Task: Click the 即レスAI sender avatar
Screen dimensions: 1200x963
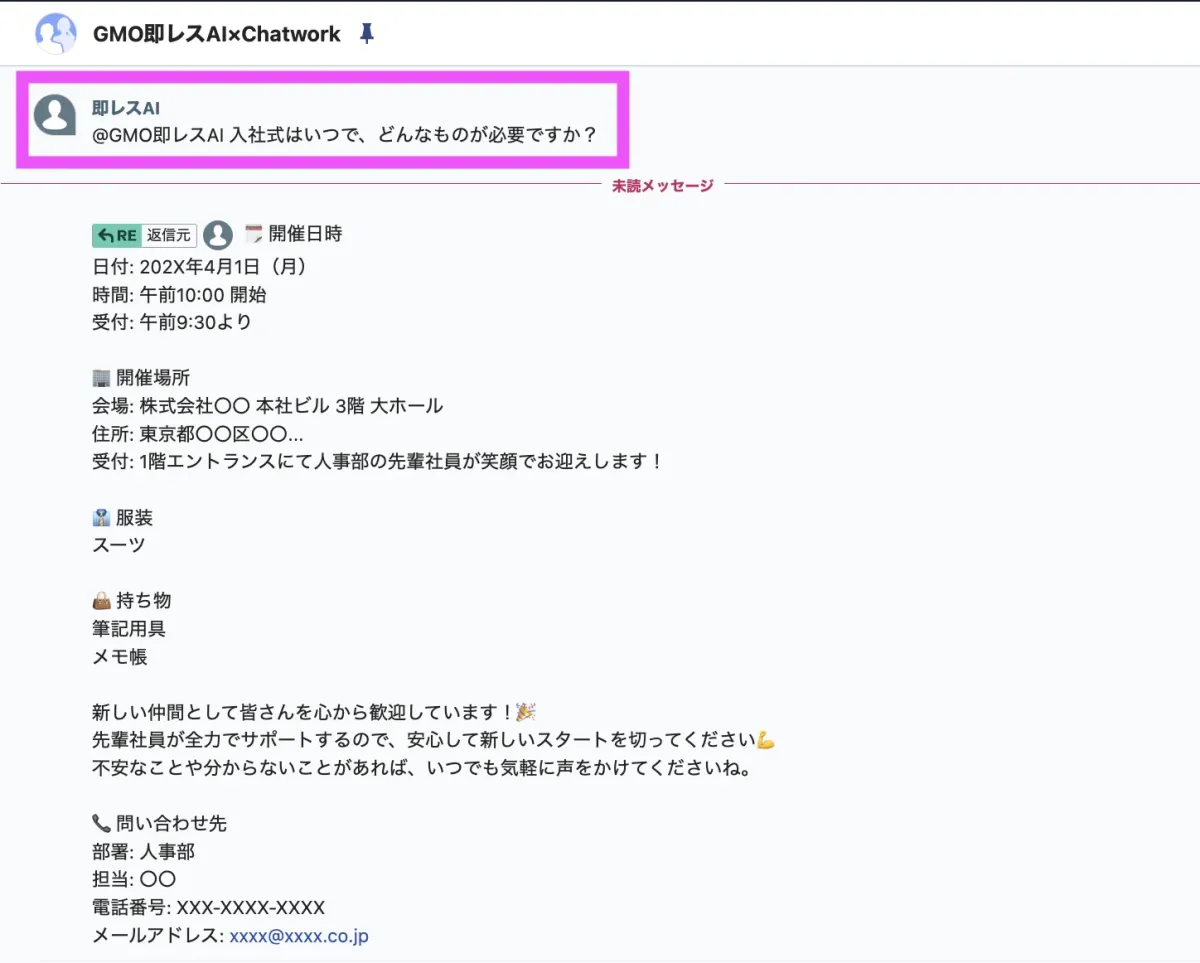Action: point(55,115)
